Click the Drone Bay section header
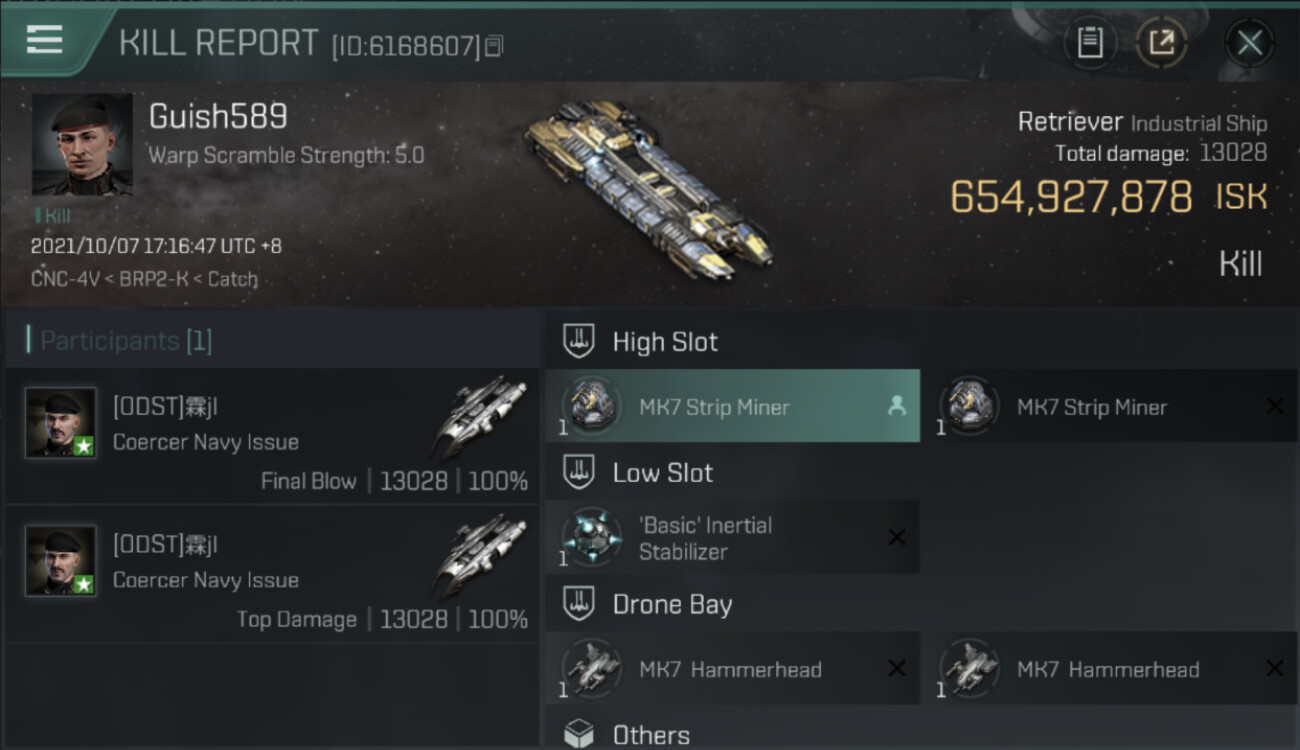 click(672, 605)
